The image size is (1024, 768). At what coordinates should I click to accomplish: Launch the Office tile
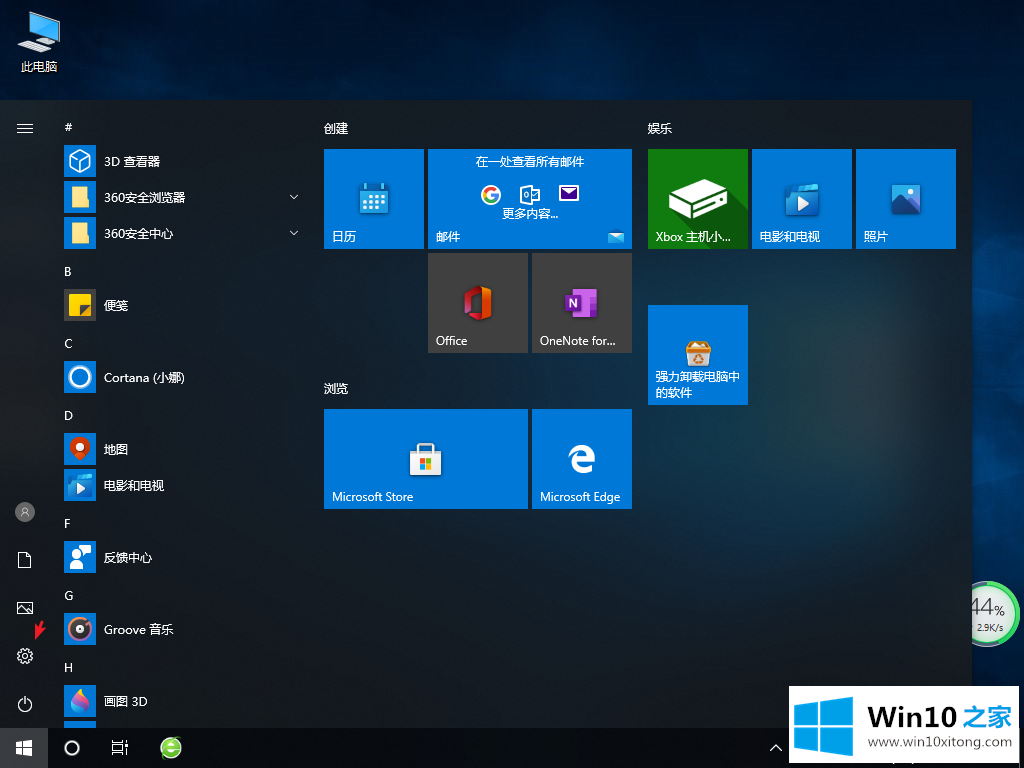[x=477, y=303]
